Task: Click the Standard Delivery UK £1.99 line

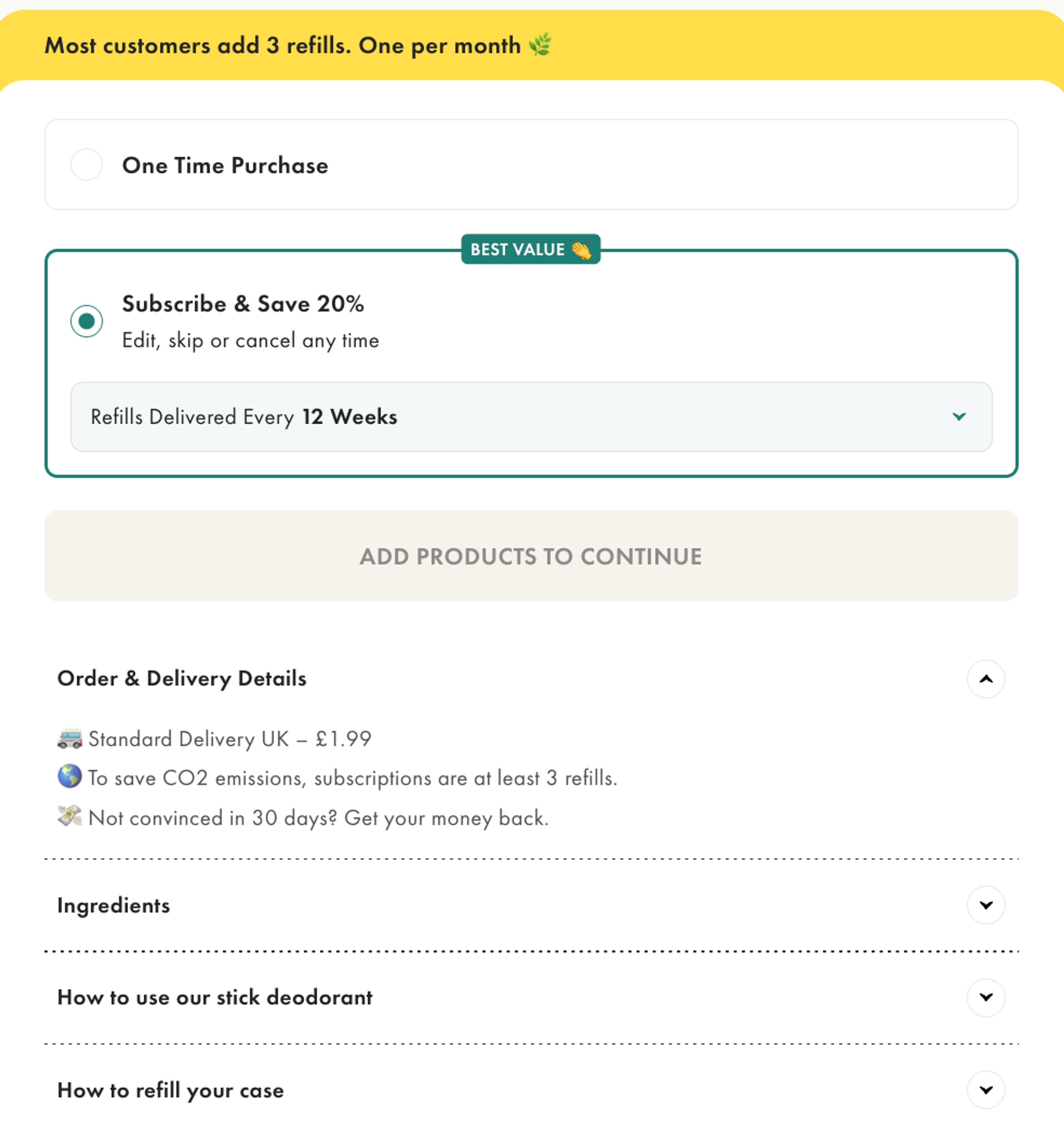Action: tap(230, 739)
